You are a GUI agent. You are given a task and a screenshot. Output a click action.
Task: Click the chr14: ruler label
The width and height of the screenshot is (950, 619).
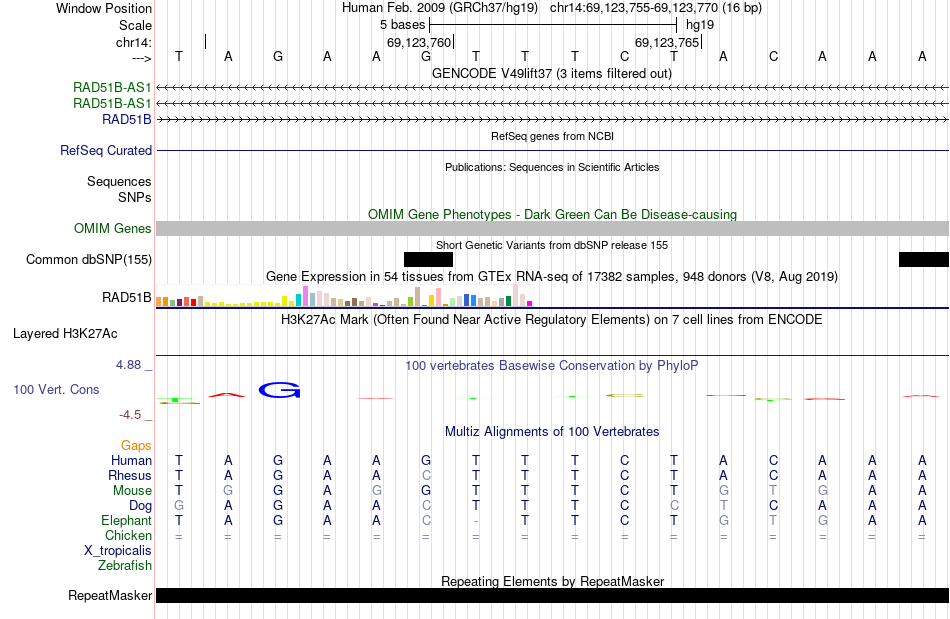click(x=133, y=42)
